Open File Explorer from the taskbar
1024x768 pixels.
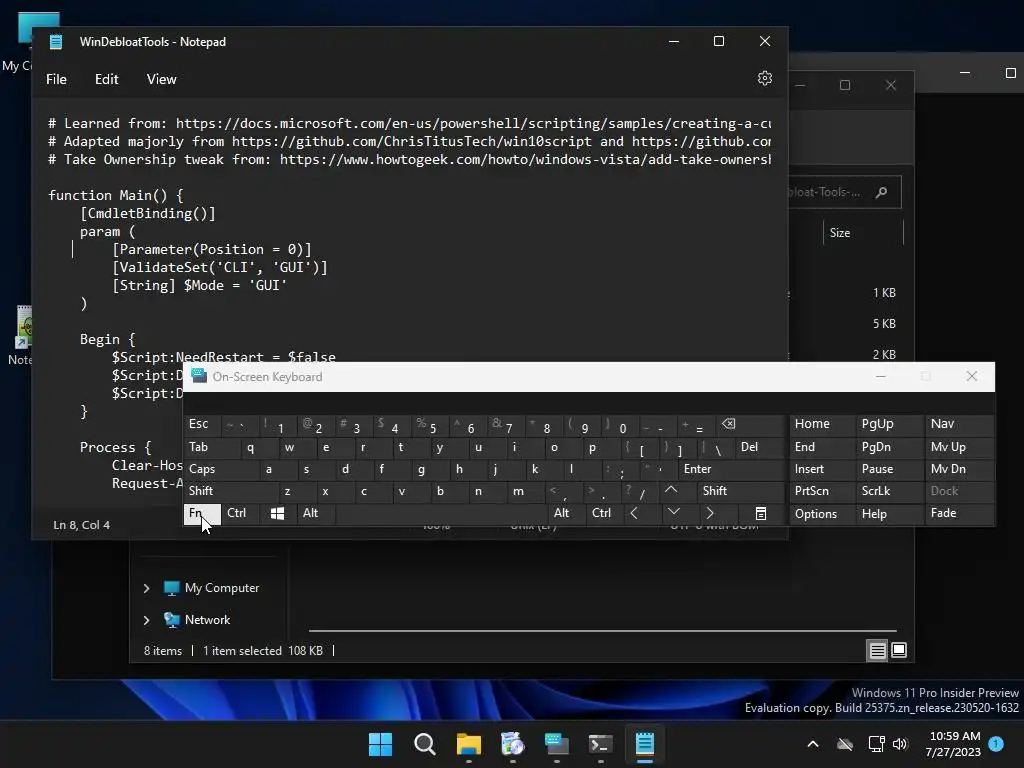[468, 744]
